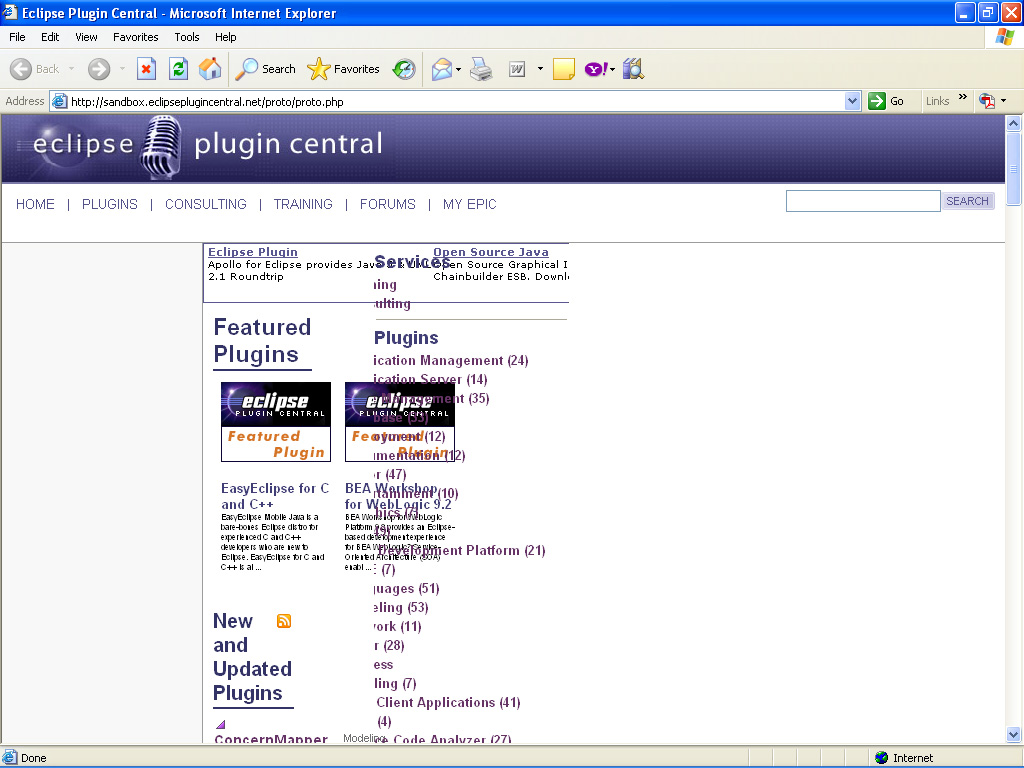Open MY EPIC navigation link
The width and height of the screenshot is (1024, 768).
click(470, 204)
